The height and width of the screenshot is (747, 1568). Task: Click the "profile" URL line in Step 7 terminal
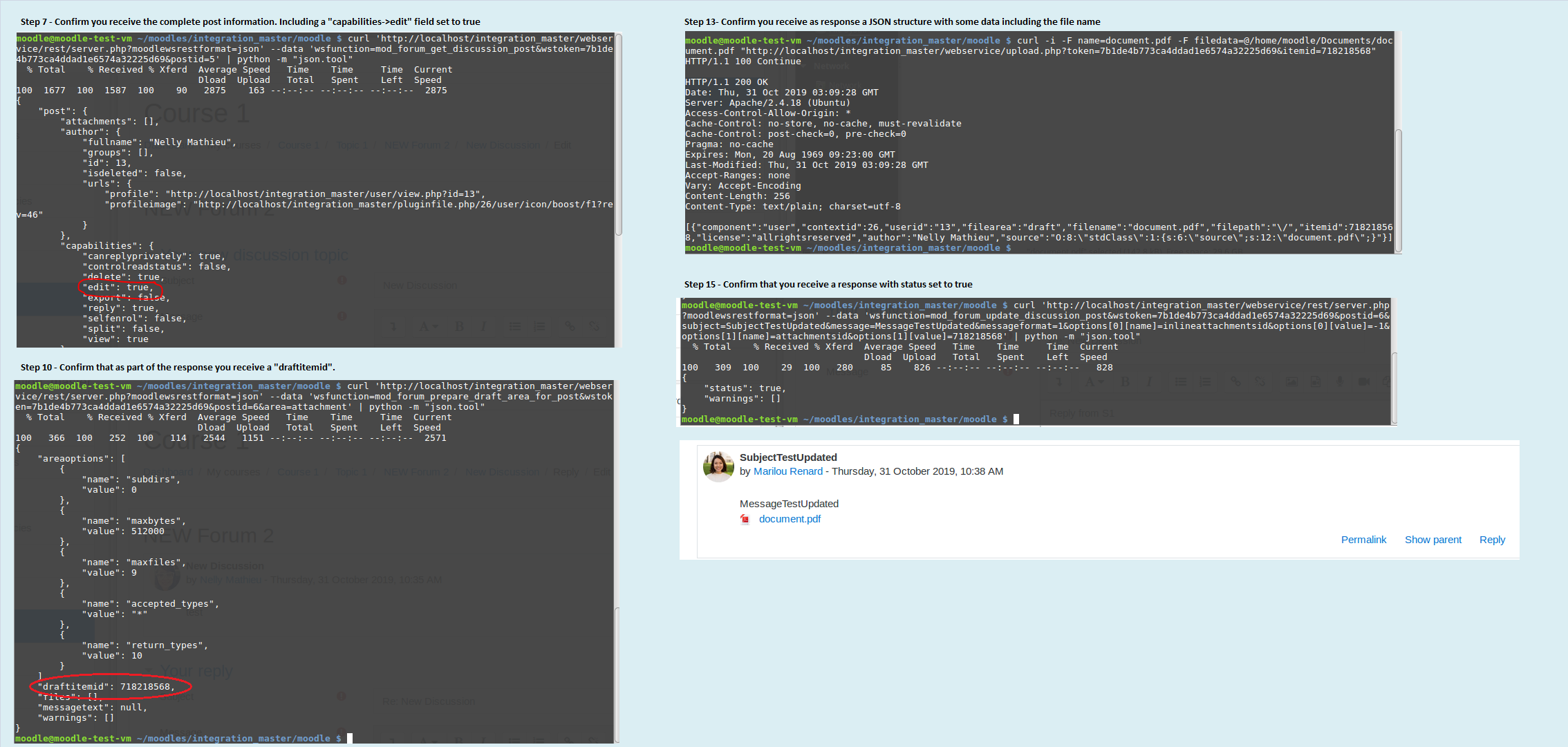[295, 194]
